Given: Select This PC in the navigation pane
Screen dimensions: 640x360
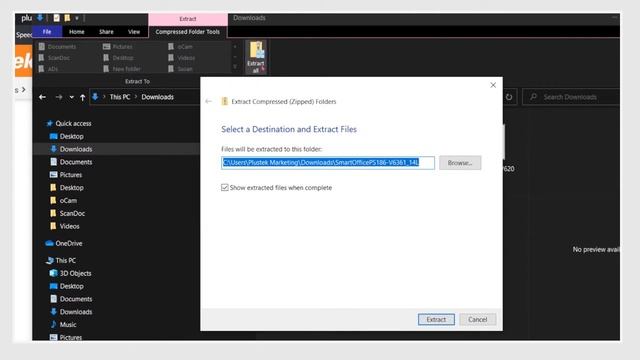Looking at the screenshot, I should click(x=65, y=260).
